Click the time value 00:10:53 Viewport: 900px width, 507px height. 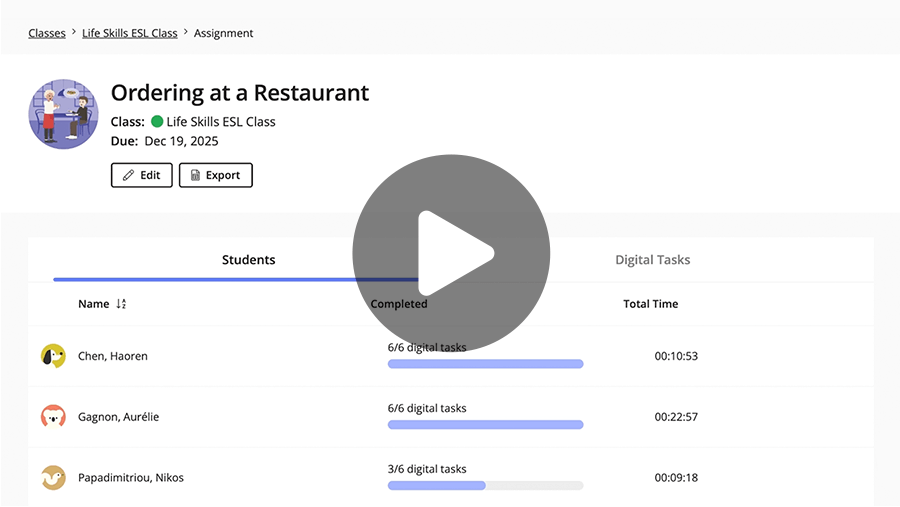click(x=676, y=356)
